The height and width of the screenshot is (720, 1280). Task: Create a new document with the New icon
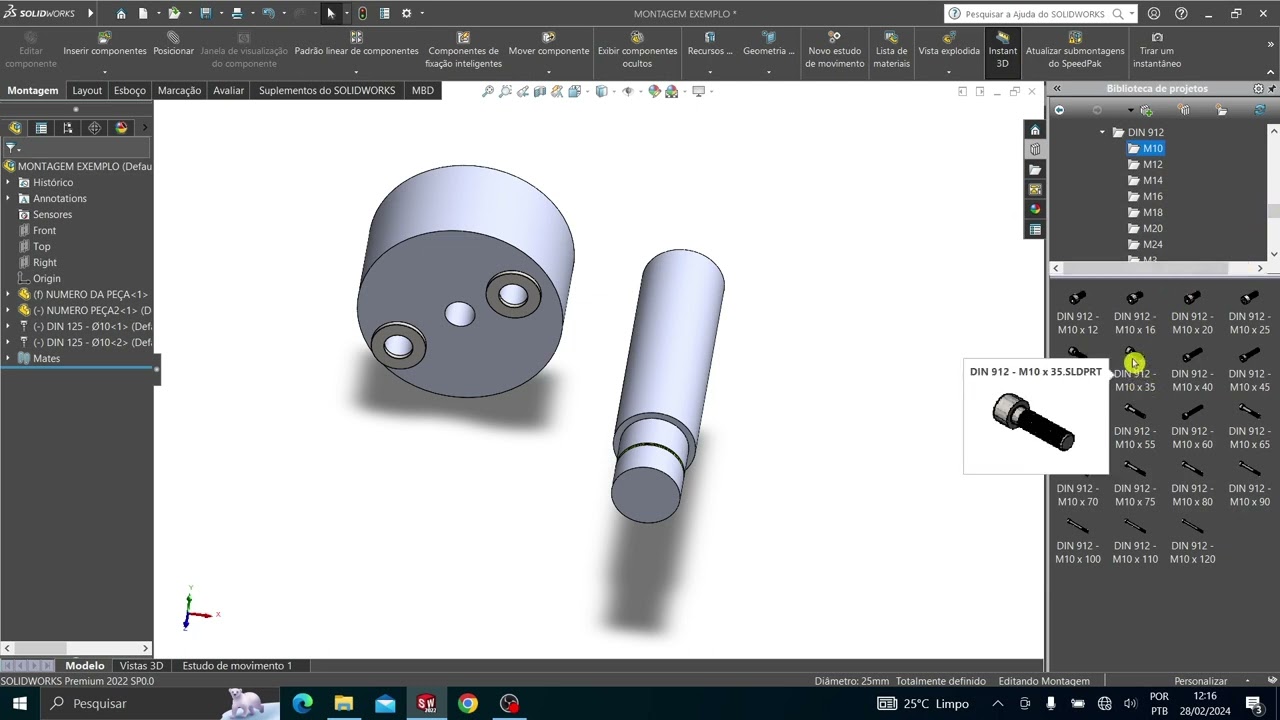143,14
